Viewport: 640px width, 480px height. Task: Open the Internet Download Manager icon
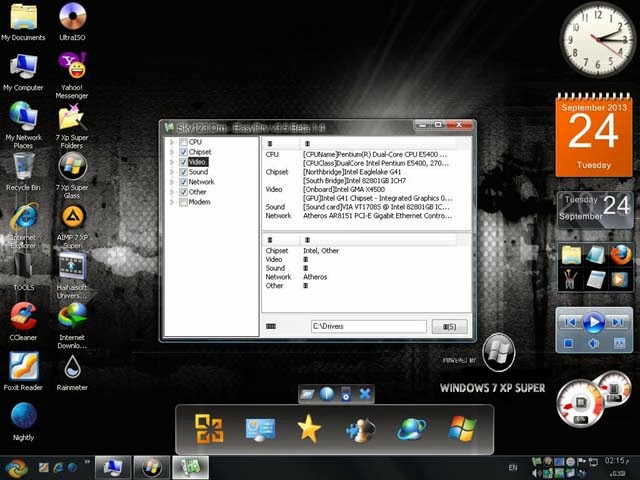tap(72, 325)
